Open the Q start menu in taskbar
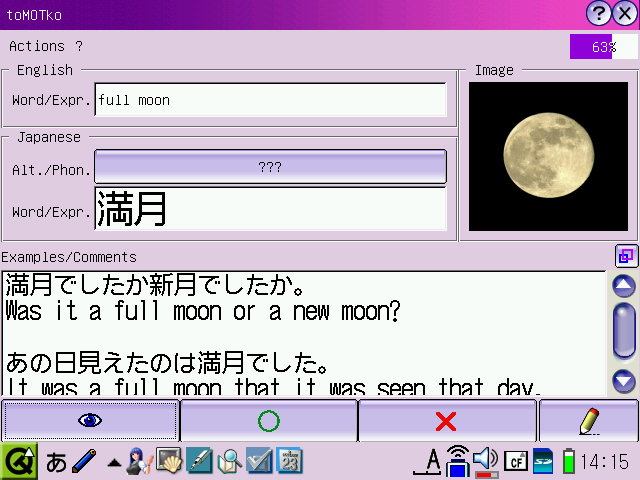This screenshot has height=480, width=640. tap(18, 461)
